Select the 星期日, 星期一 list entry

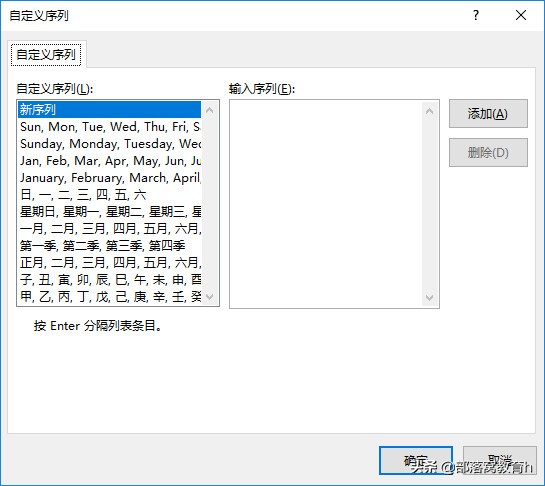point(109,212)
